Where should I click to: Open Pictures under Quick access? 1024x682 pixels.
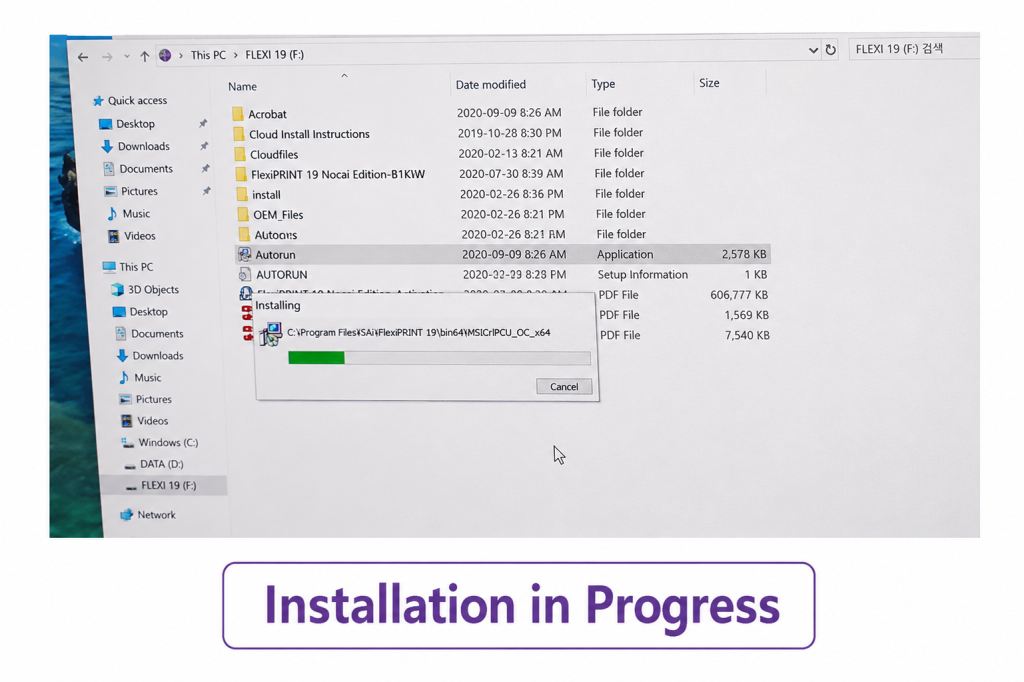click(x=131, y=191)
